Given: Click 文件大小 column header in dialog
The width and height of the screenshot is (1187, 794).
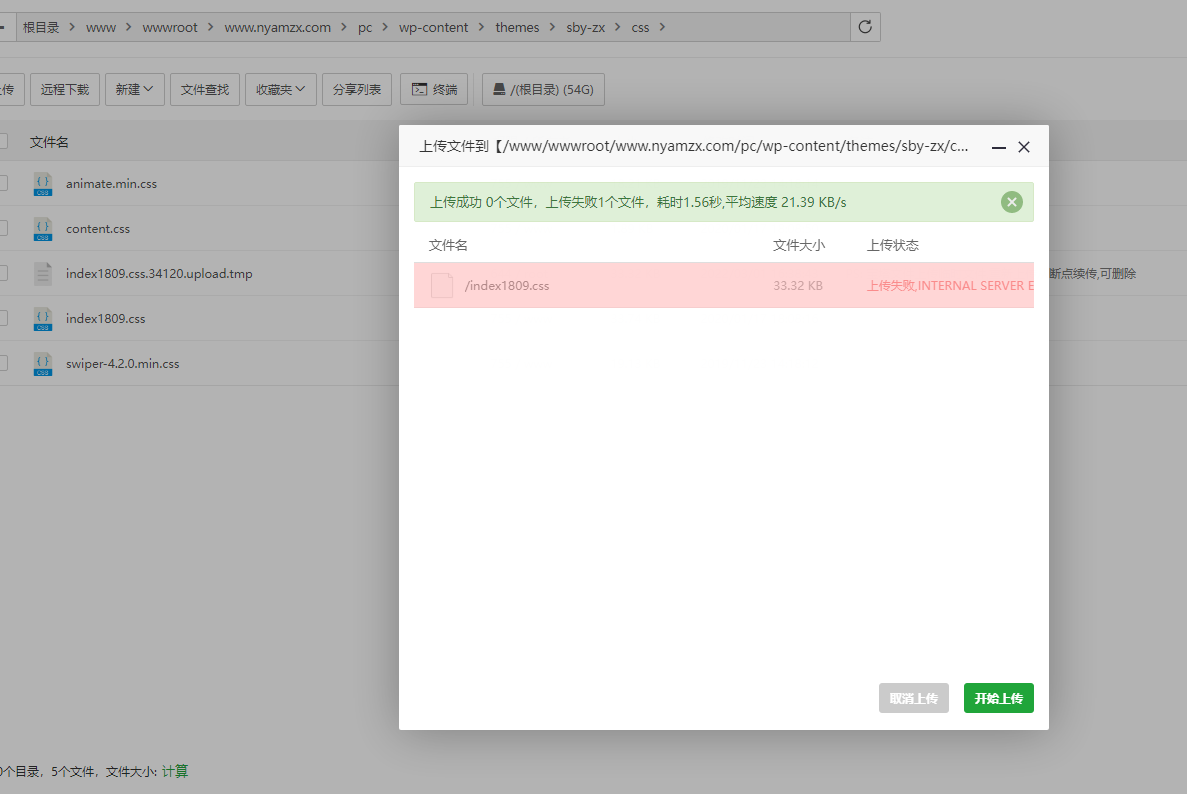Looking at the screenshot, I should pyautogui.click(x=799, y=245).
